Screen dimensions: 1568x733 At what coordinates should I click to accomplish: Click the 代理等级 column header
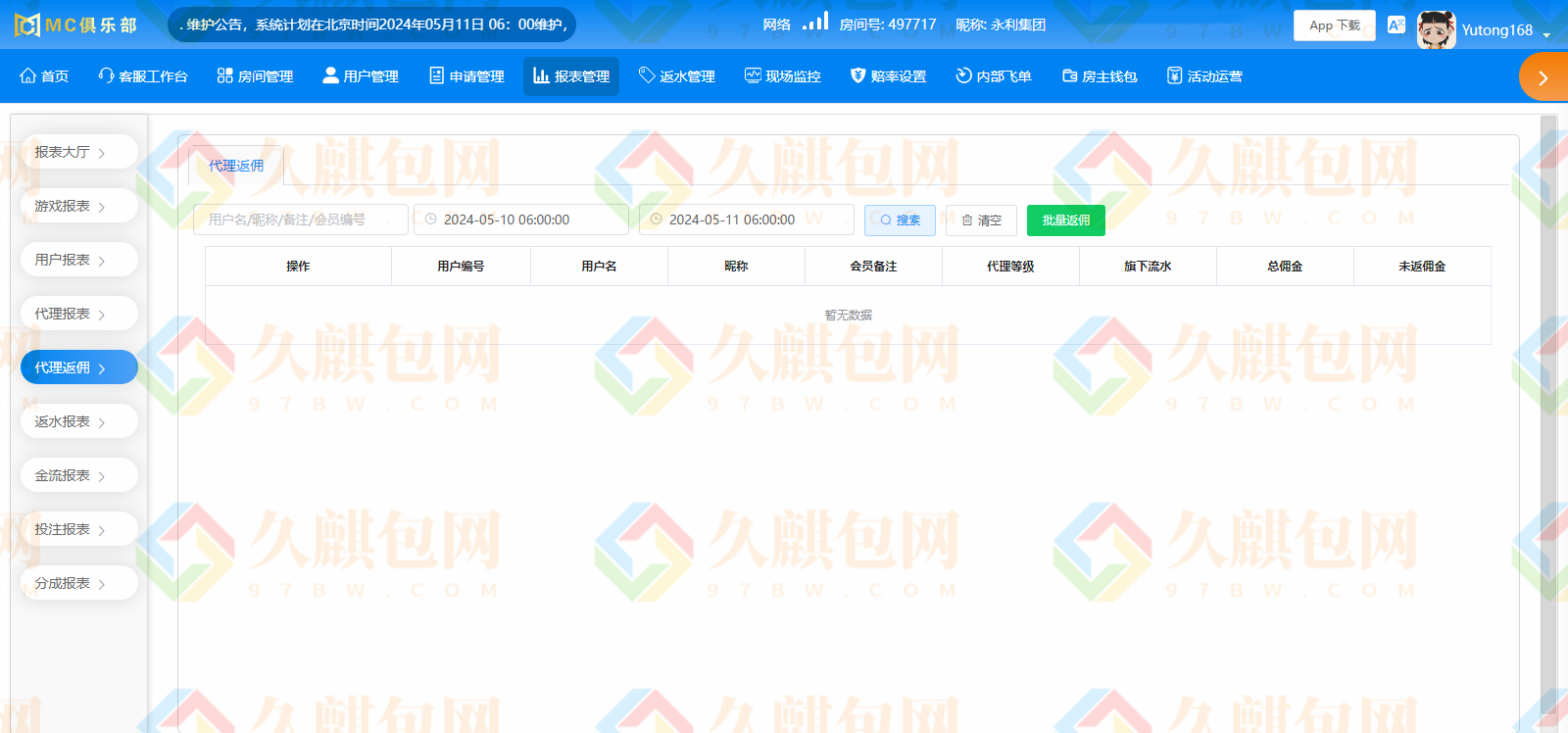point(1010,267)
